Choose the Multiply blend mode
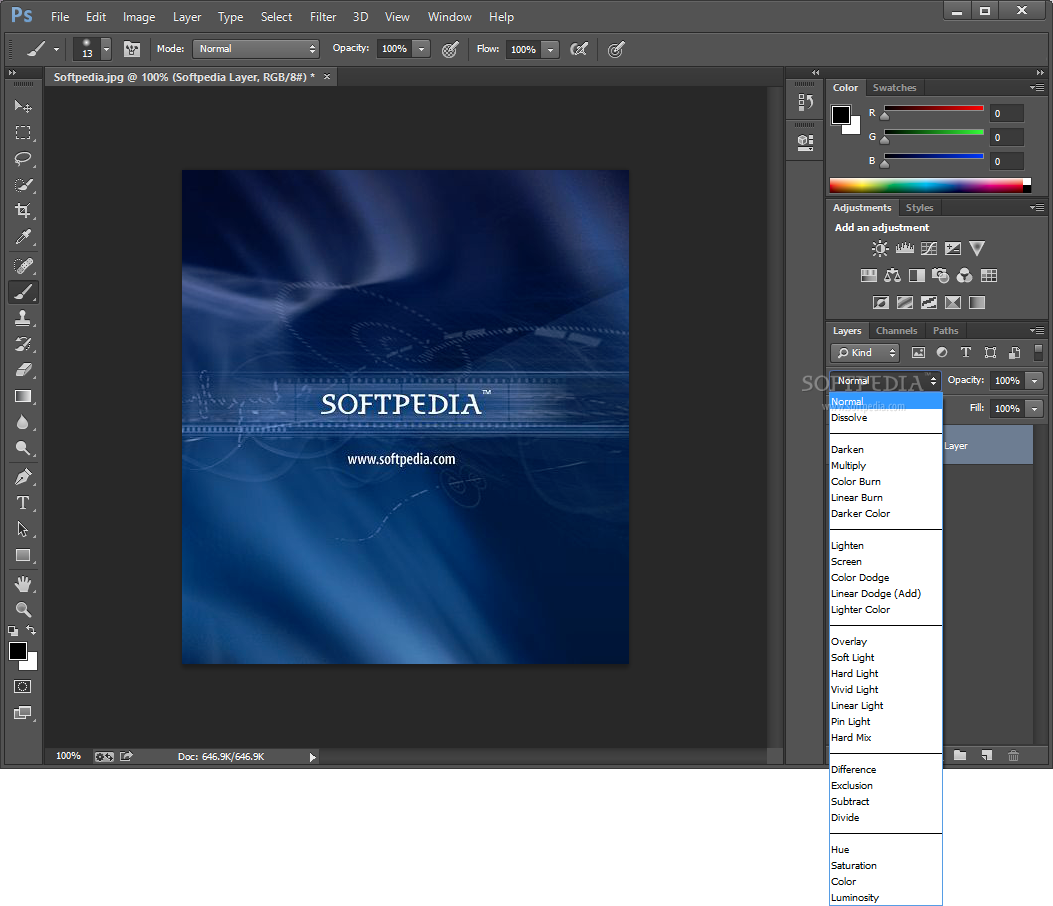Viewport: 1053px width, 906px height. tap(886, 465)
